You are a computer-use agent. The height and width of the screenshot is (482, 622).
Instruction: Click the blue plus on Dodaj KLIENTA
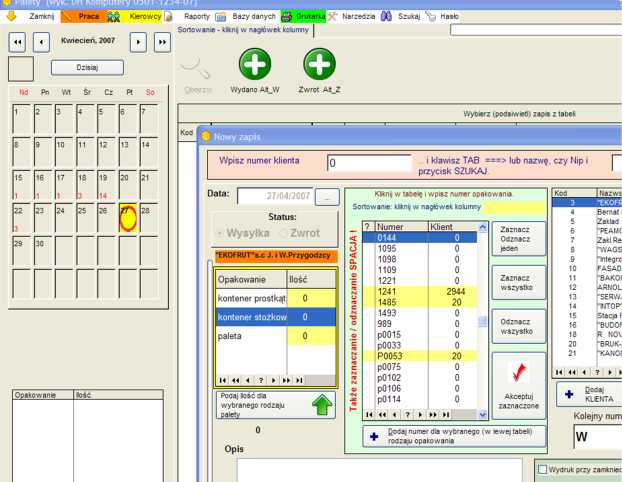(x=569, y=394)
